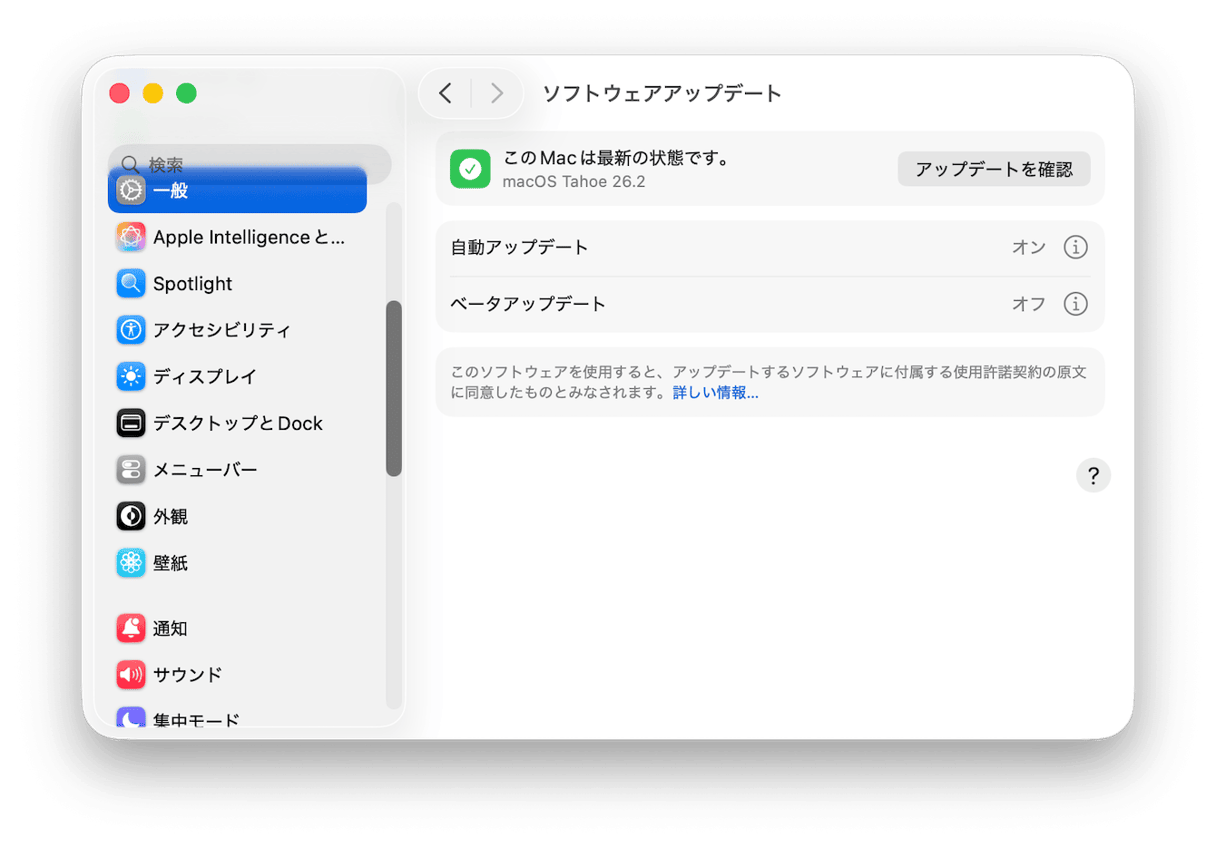Viewport: 1216px width, 847px height.
Task: Open アクセシビリティ settings icon
Action: coord(131,330)
